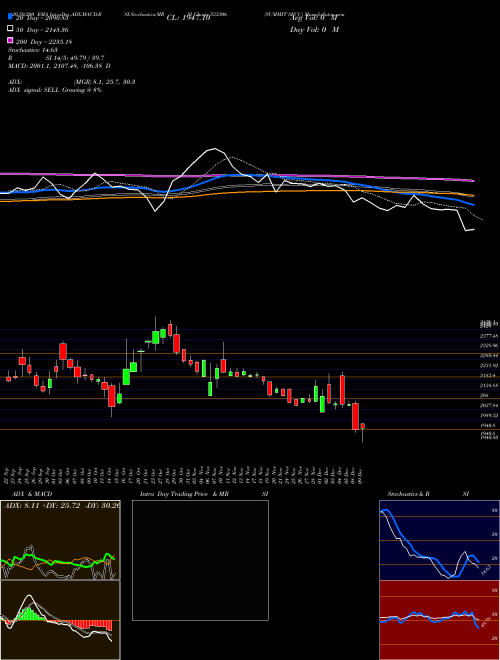Click the ADX: 8.11 +DY: 25.72 header

(x=61, y=505)
